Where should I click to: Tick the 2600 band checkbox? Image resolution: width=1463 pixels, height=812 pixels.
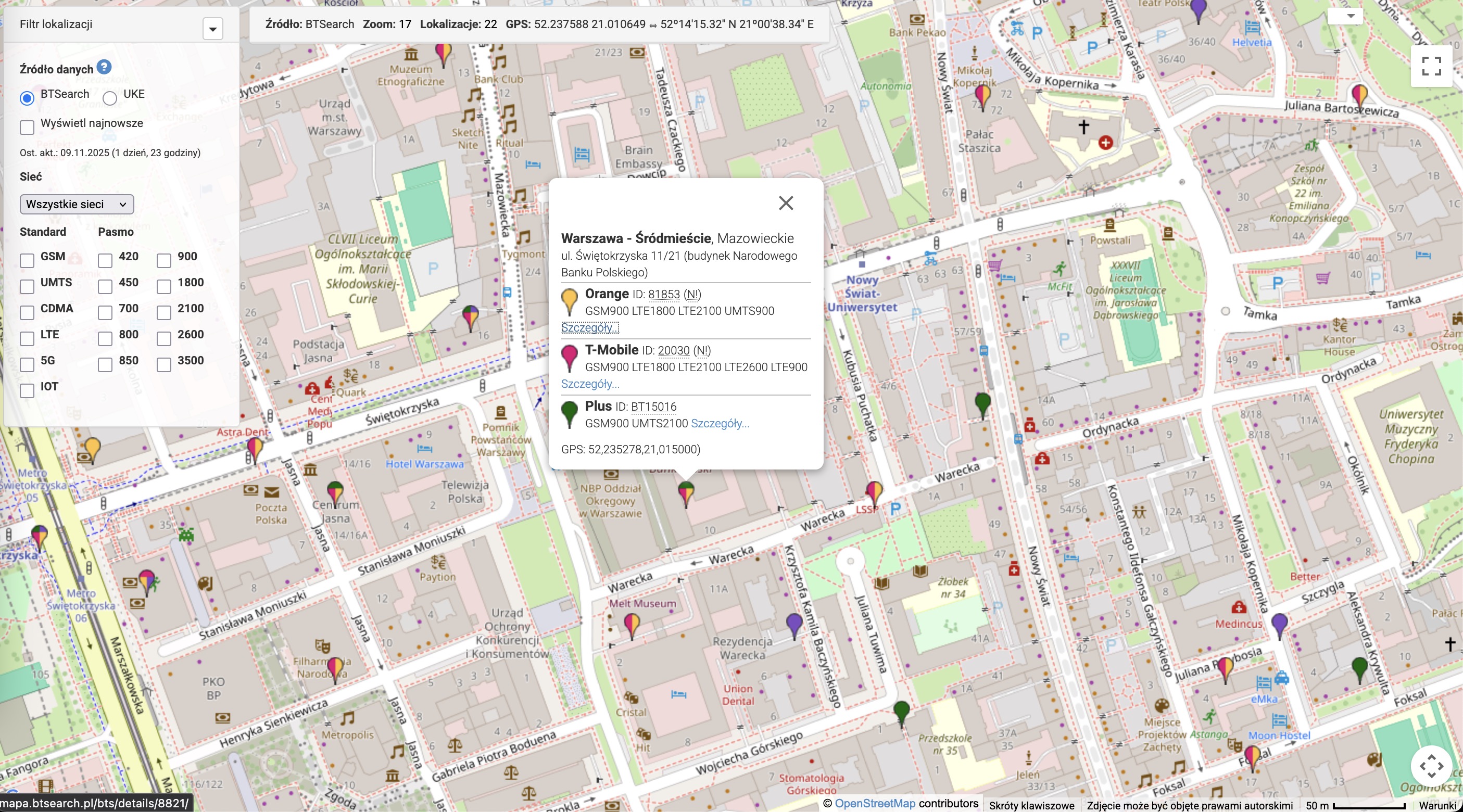(x=164, y=338)
